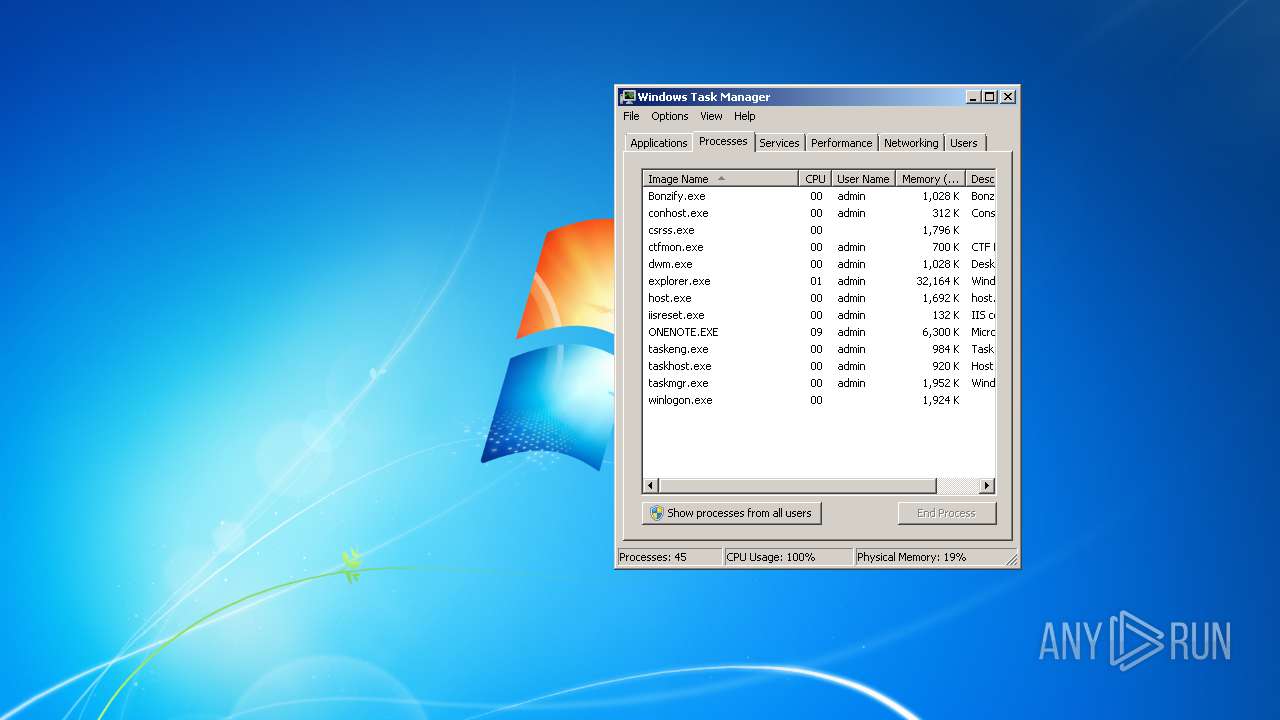Click the 1,796 K memory value

click(x=941, y=230)
